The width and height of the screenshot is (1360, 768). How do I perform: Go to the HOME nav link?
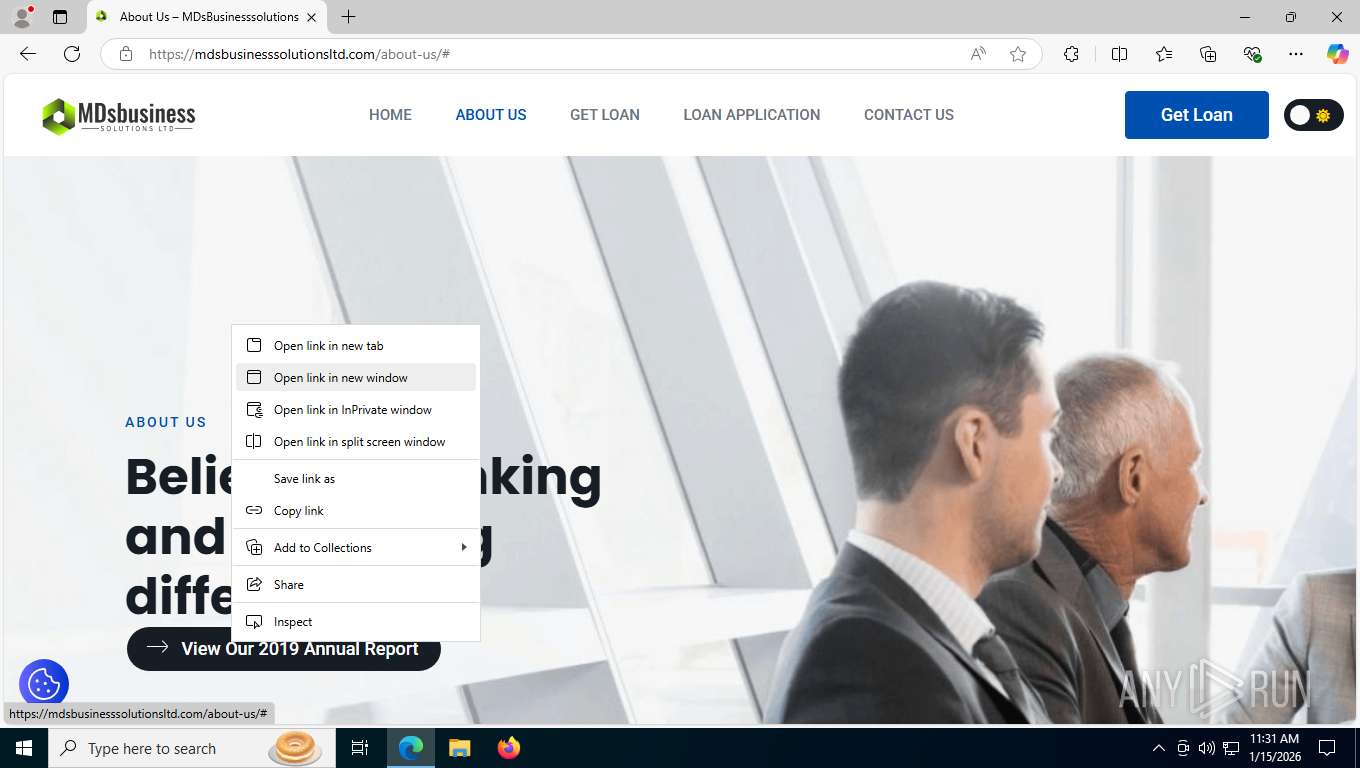pyautogui.click(x=390, y=115)
